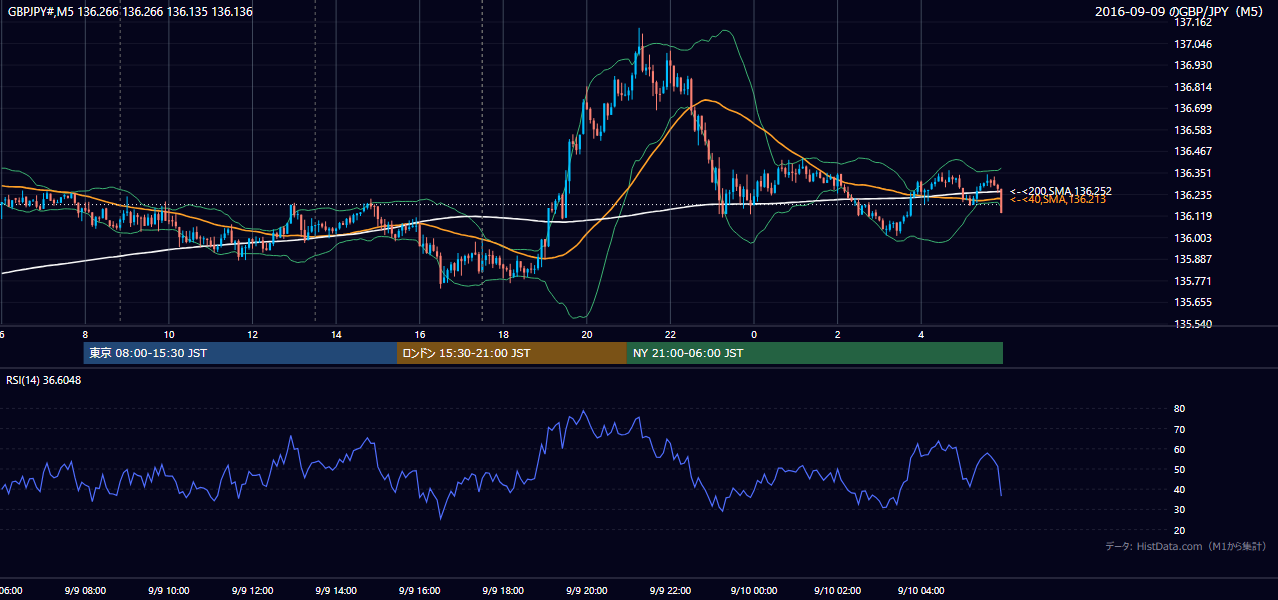This screenshot has width=1278, height=600.
Task: Click hour 12 under the candlestick chart
Action: [252, 334]
